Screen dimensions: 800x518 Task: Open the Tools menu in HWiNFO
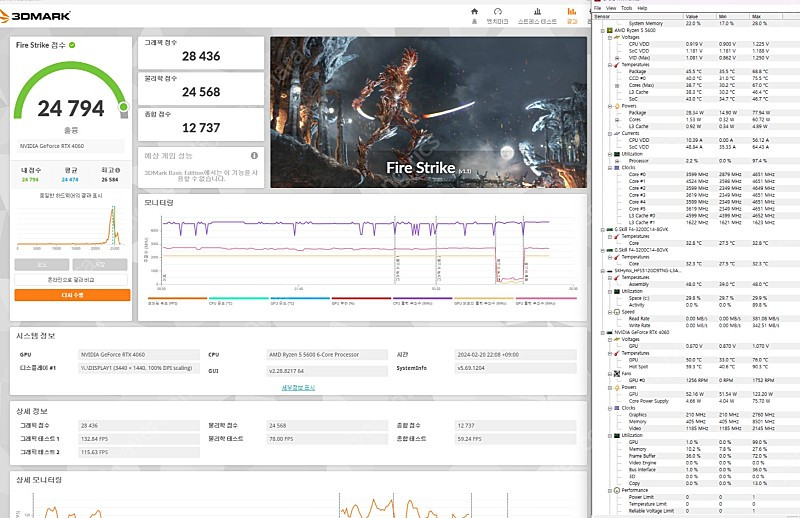pos(627,8)
